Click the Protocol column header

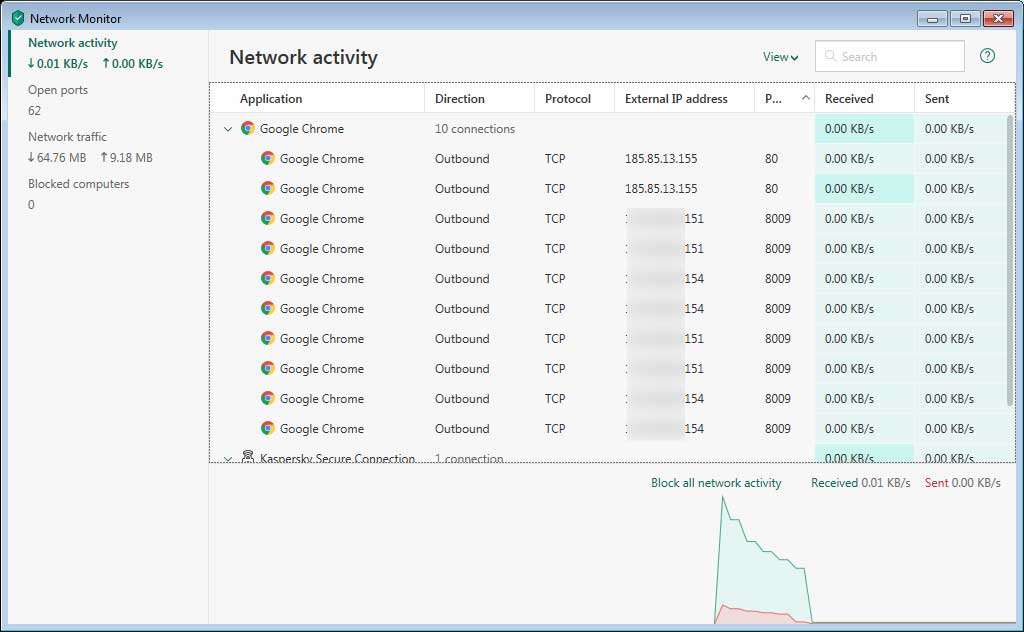[x=574, y=99]
